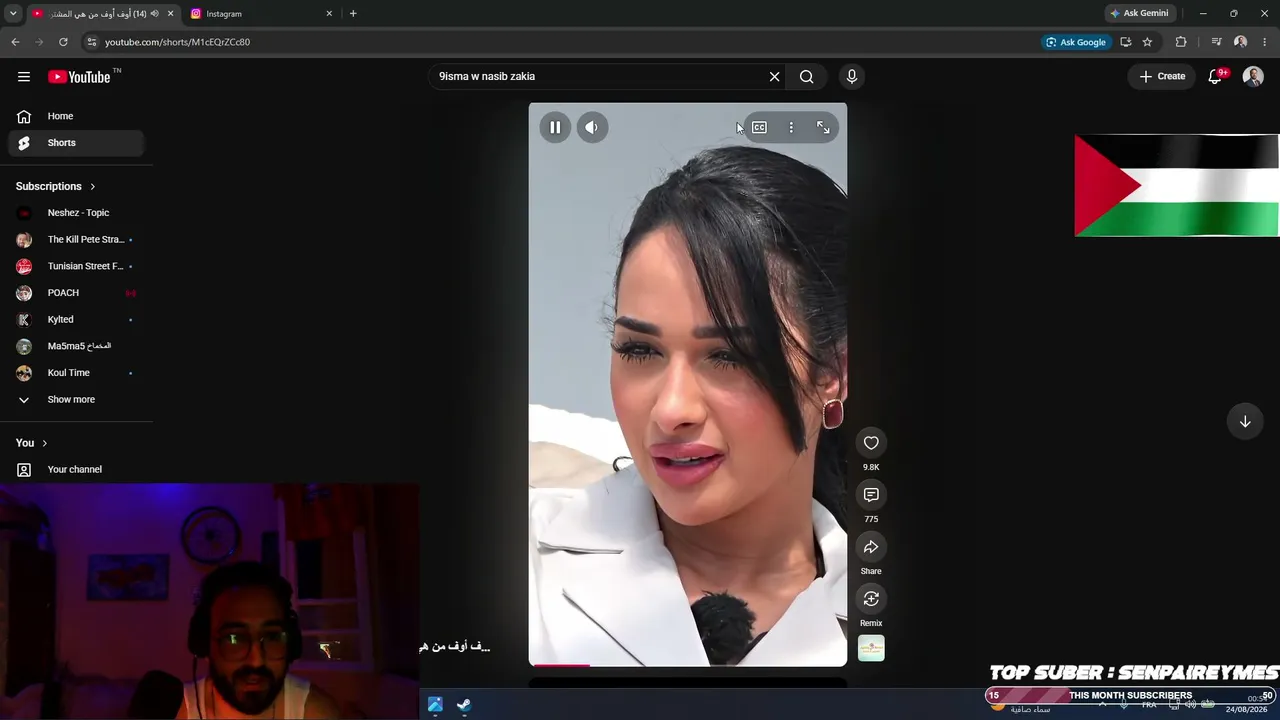Image resolution: width=1280 pixels, height=720 pixels.
Task: Mute the YouTube tab via speaker icon
Action: (156, 14)
